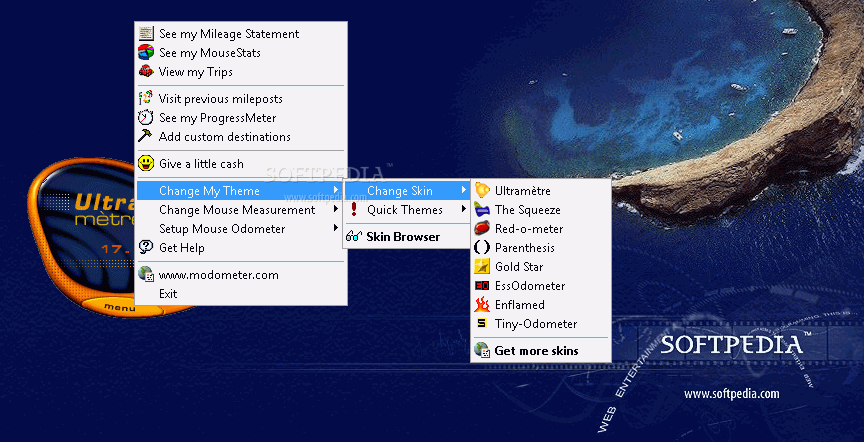This screenshot has width=864, height=442.
Task: Click Get more skins
Action: click(541, 351)
